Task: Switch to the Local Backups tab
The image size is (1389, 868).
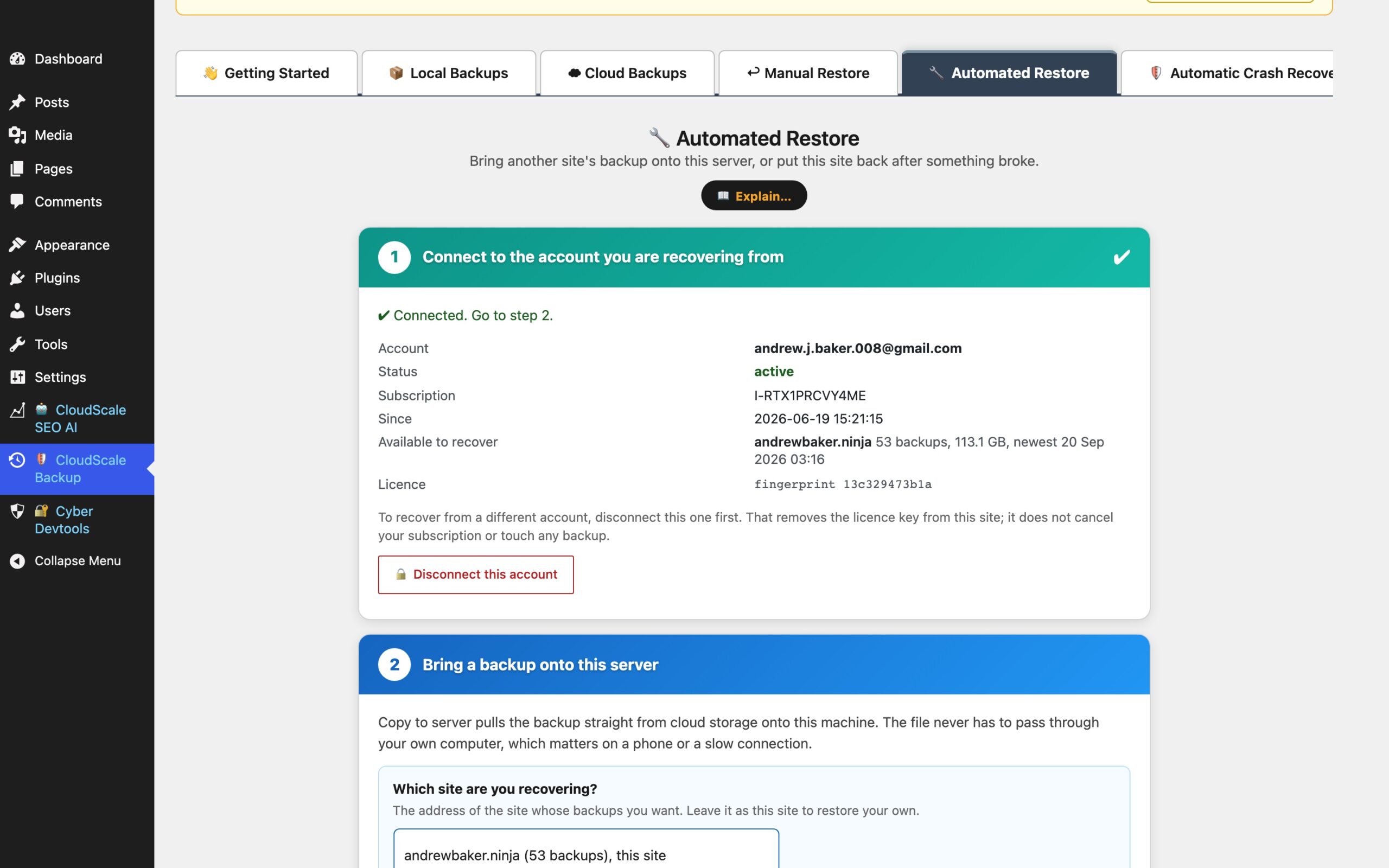Action: click(449, 73)
